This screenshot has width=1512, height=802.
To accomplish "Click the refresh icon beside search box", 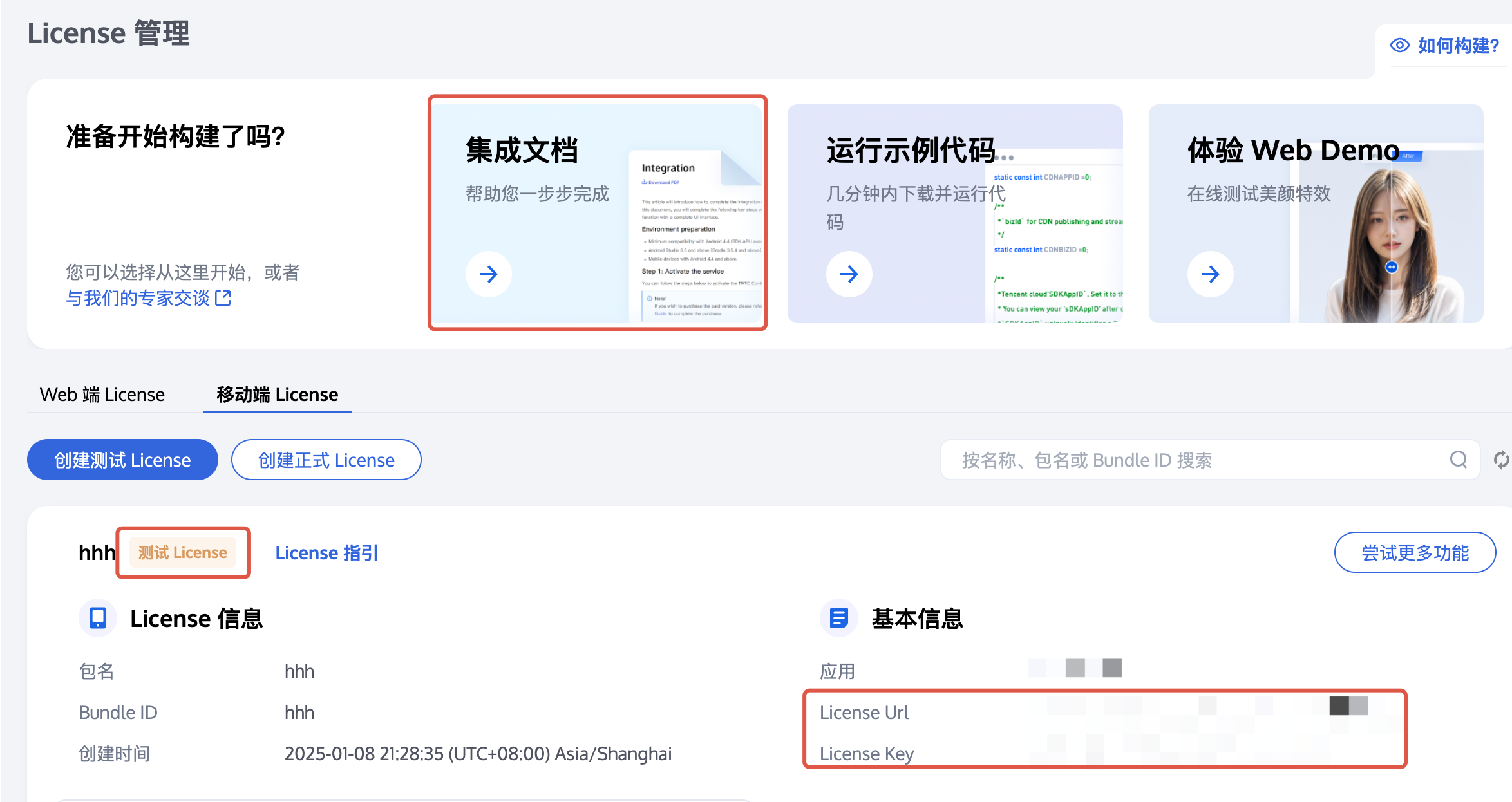I will click(1501, 460).
